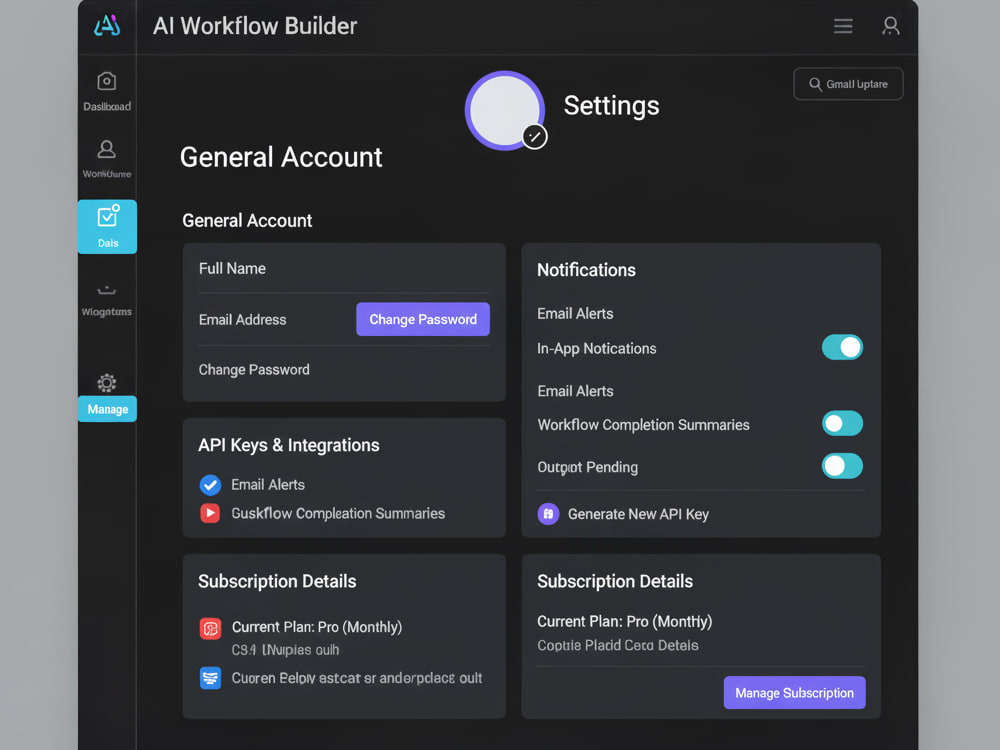Click the Settings heading
Screen dimensions: 1000x750
611,106
